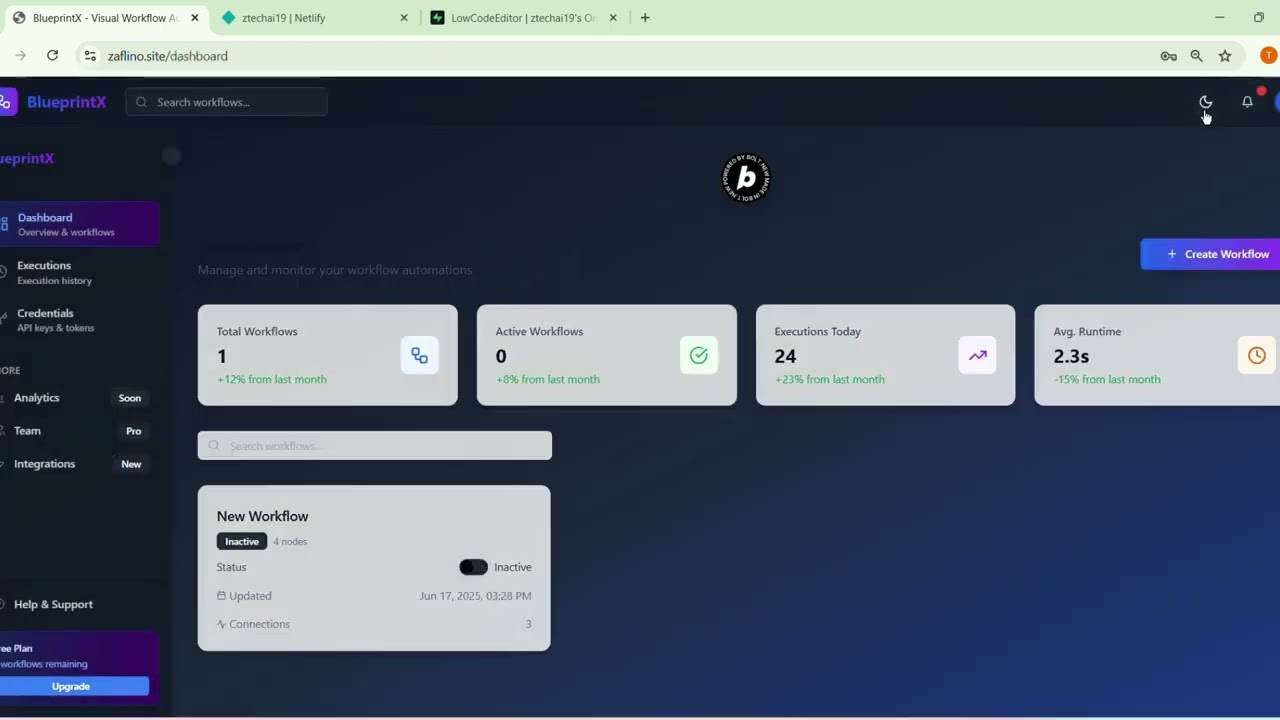Open Team sidebar item
This screenshot has width=1280, height=720.
coord(75,431)
